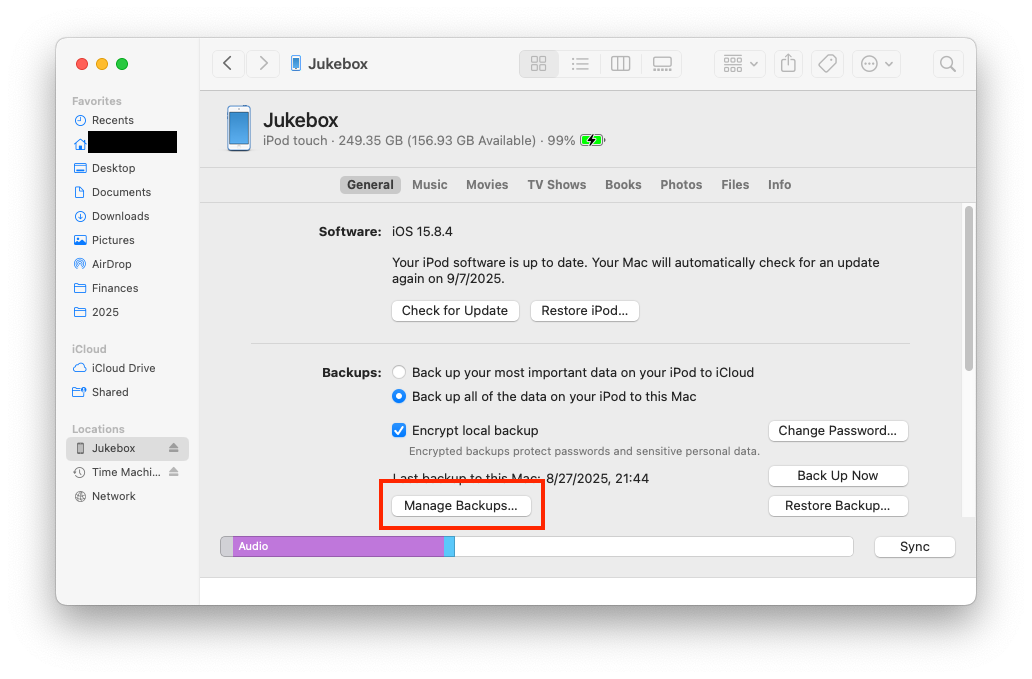The image size is (1032, 679).
Task: Go back with the left chevron
Action: pos(228,64)
